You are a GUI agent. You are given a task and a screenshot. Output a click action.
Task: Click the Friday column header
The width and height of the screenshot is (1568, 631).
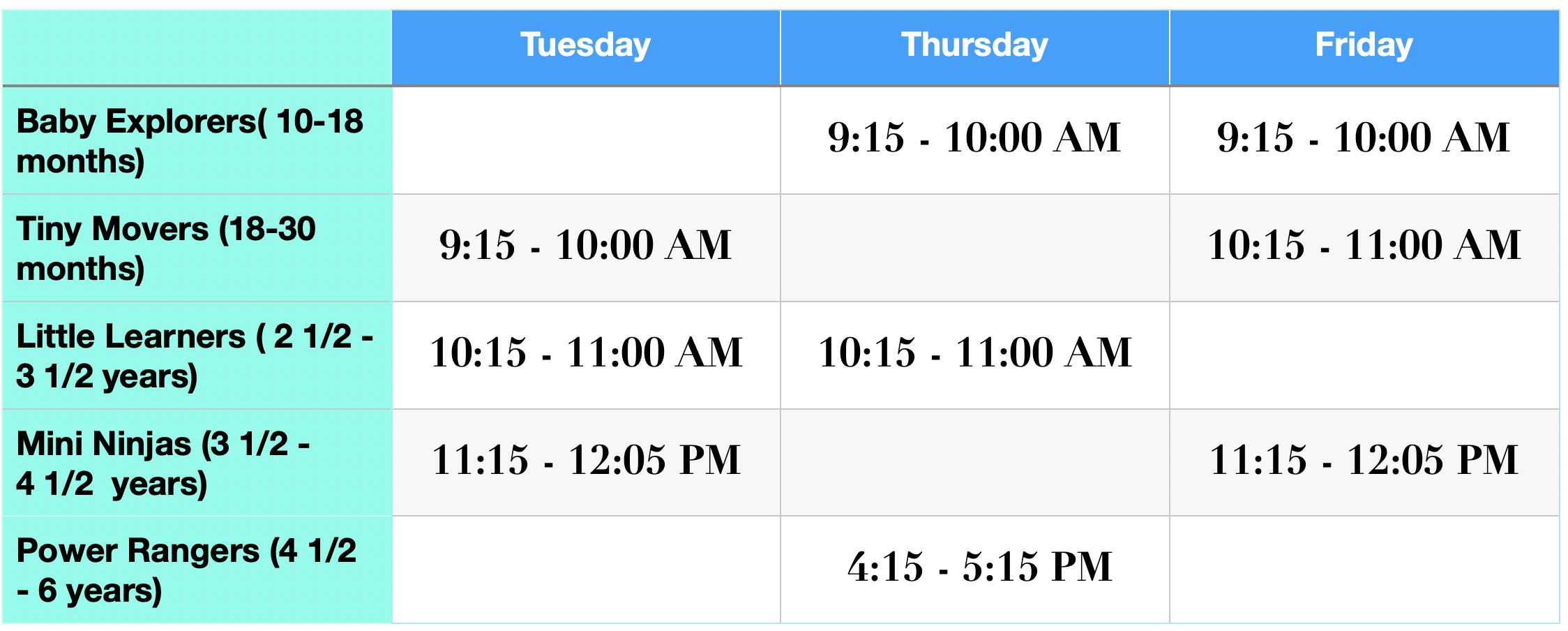coord(1364,46)
